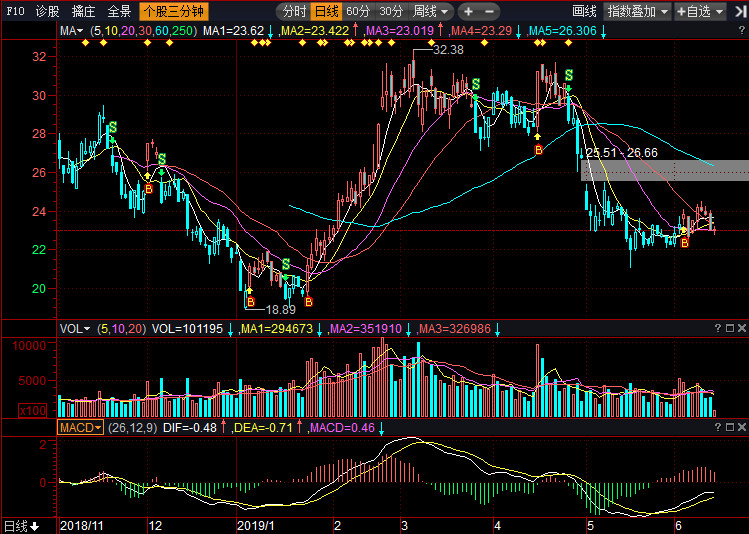This screenshot has width=749, height=534.
Task: Switch to 日线 daily chart period
Action: (326, 12)
